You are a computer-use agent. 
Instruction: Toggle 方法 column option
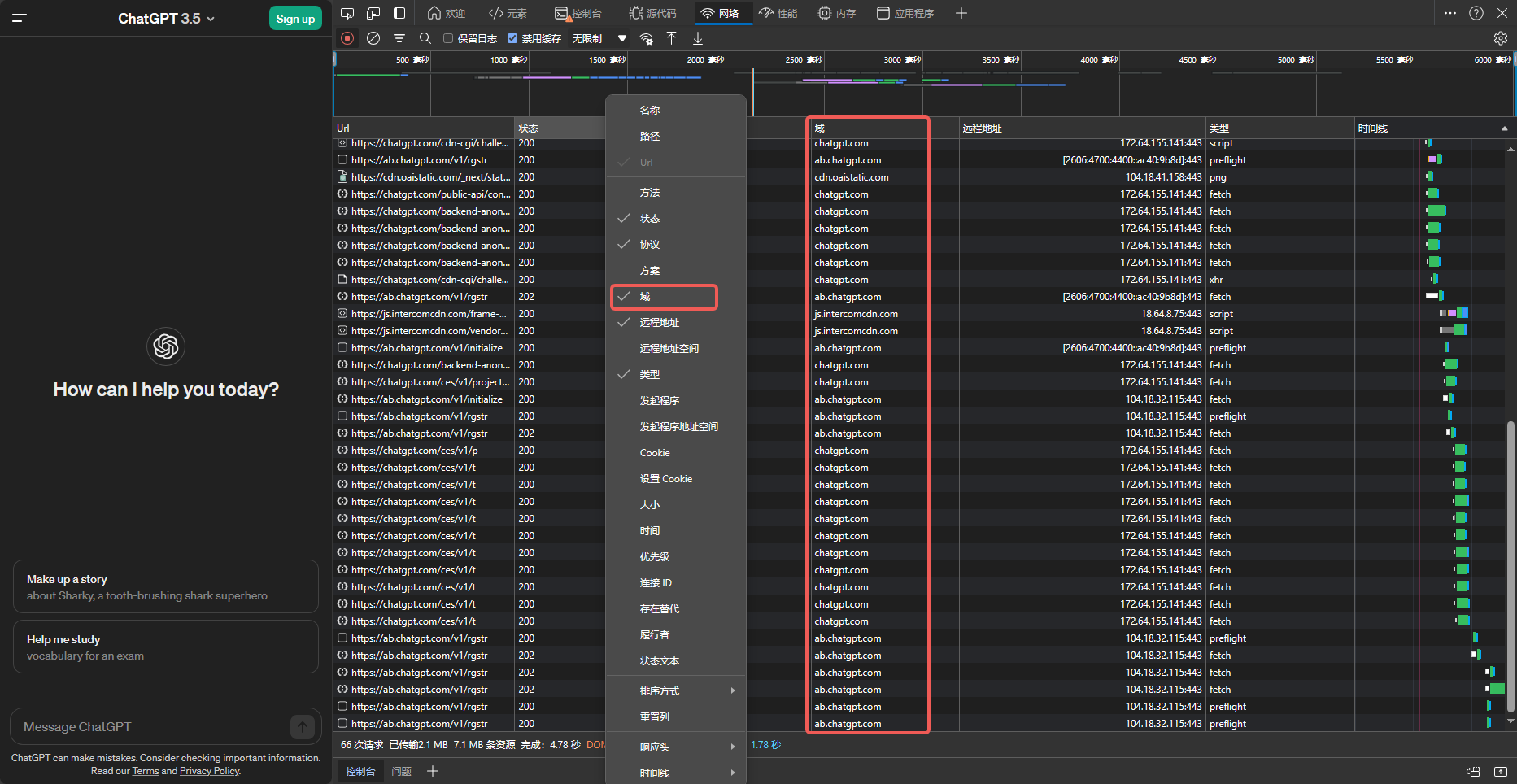tap(676, 192)
